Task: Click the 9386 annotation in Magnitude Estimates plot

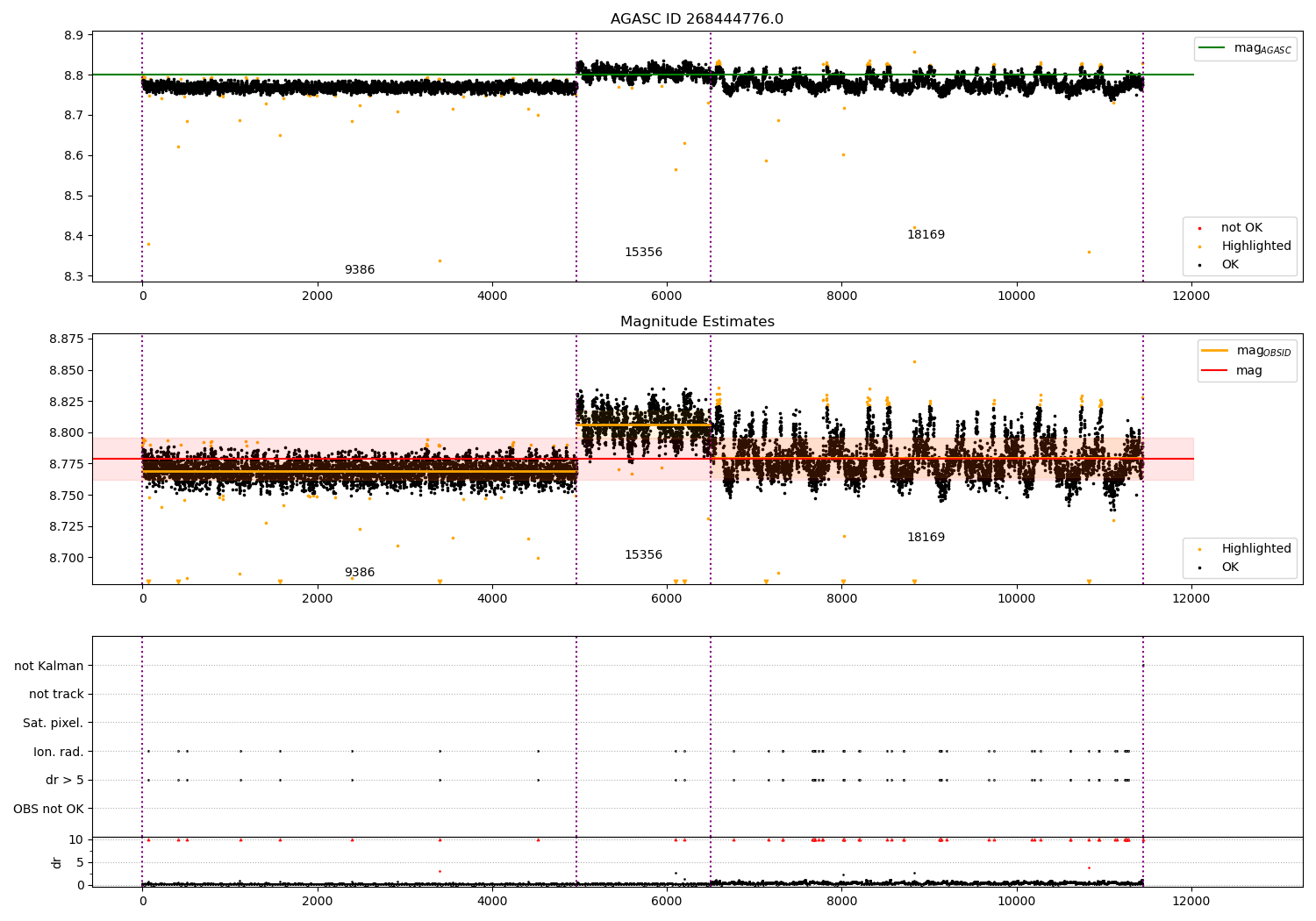Action: tap(360, 573)
